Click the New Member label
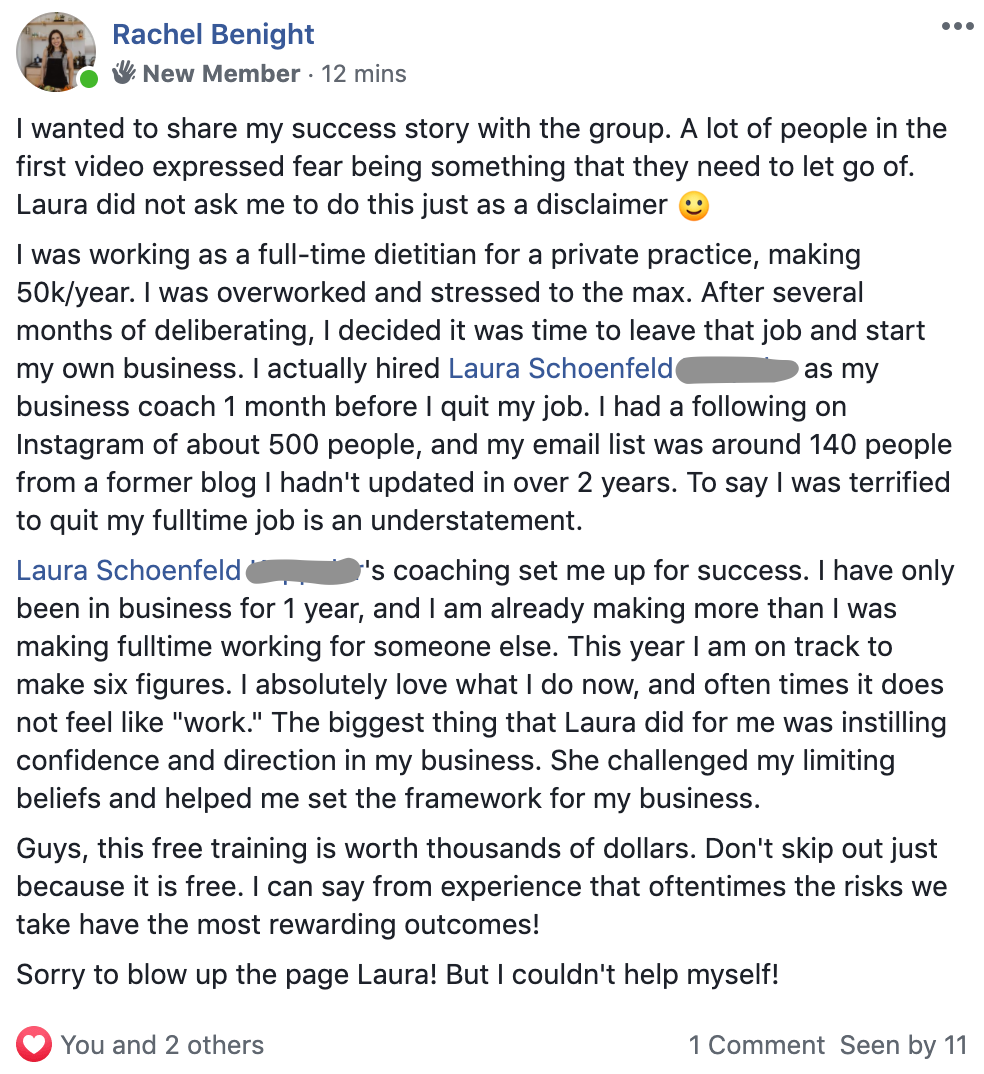984x1074 pixels. (x=221, y=73)
